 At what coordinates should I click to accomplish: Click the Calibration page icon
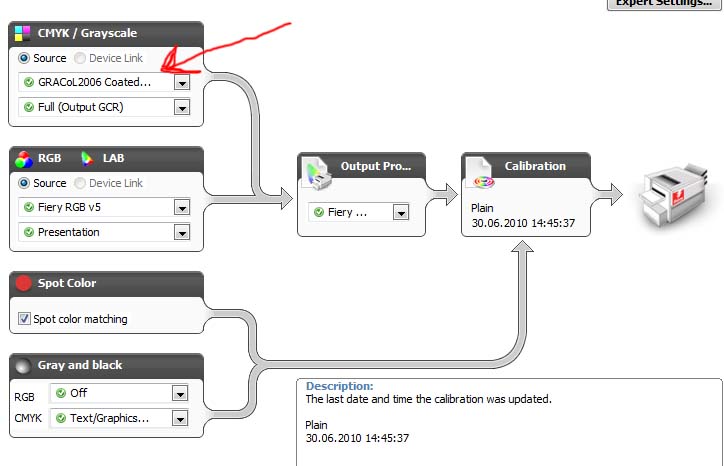[x=480, y=172]
